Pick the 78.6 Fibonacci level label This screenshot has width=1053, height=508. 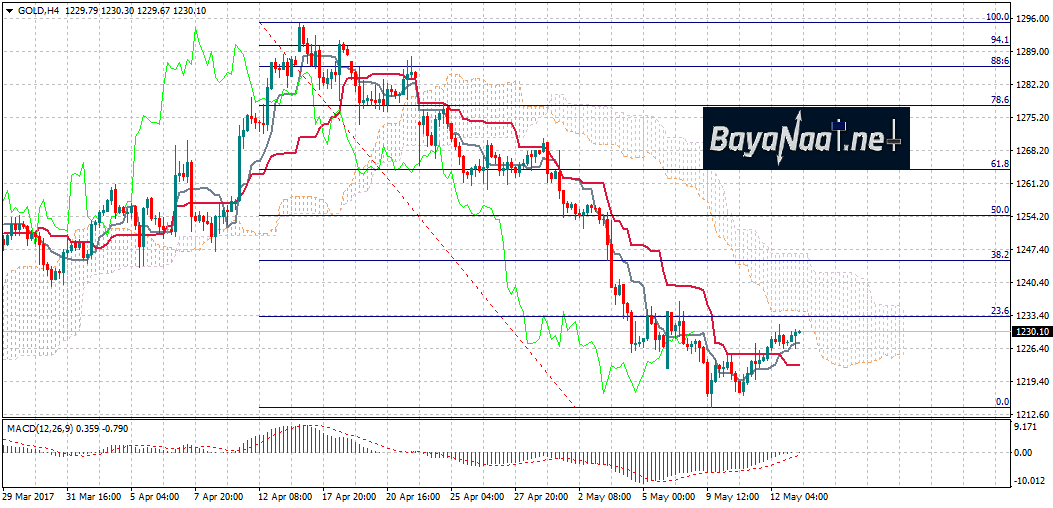pyautogui.click(x=997, y=100)
